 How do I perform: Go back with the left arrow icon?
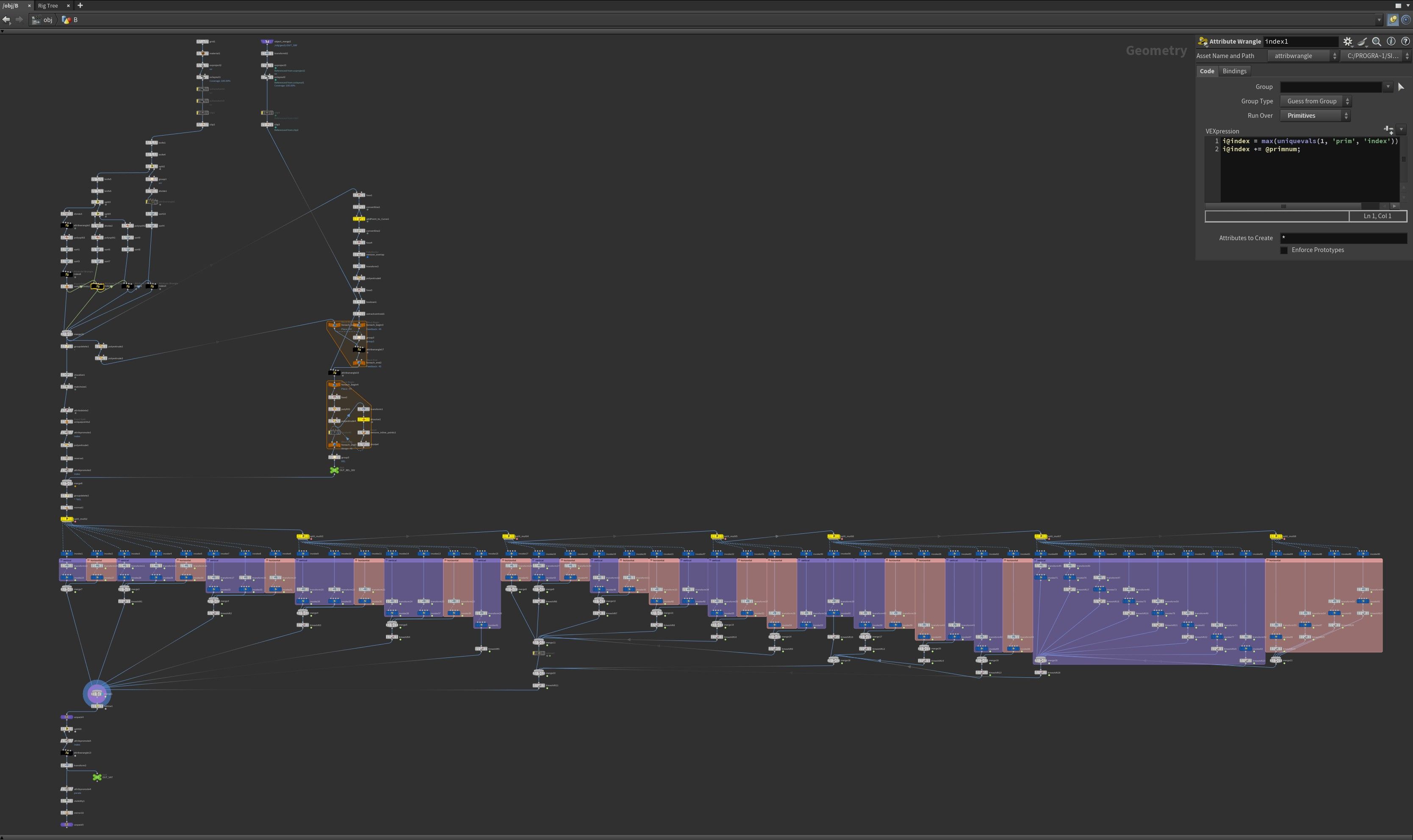tap(6, 20)
